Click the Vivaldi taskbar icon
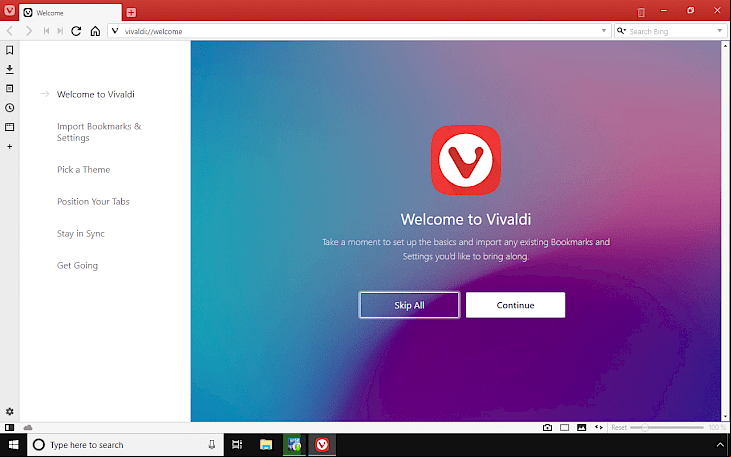Screen dimensions: 731x457 (322, 445)
